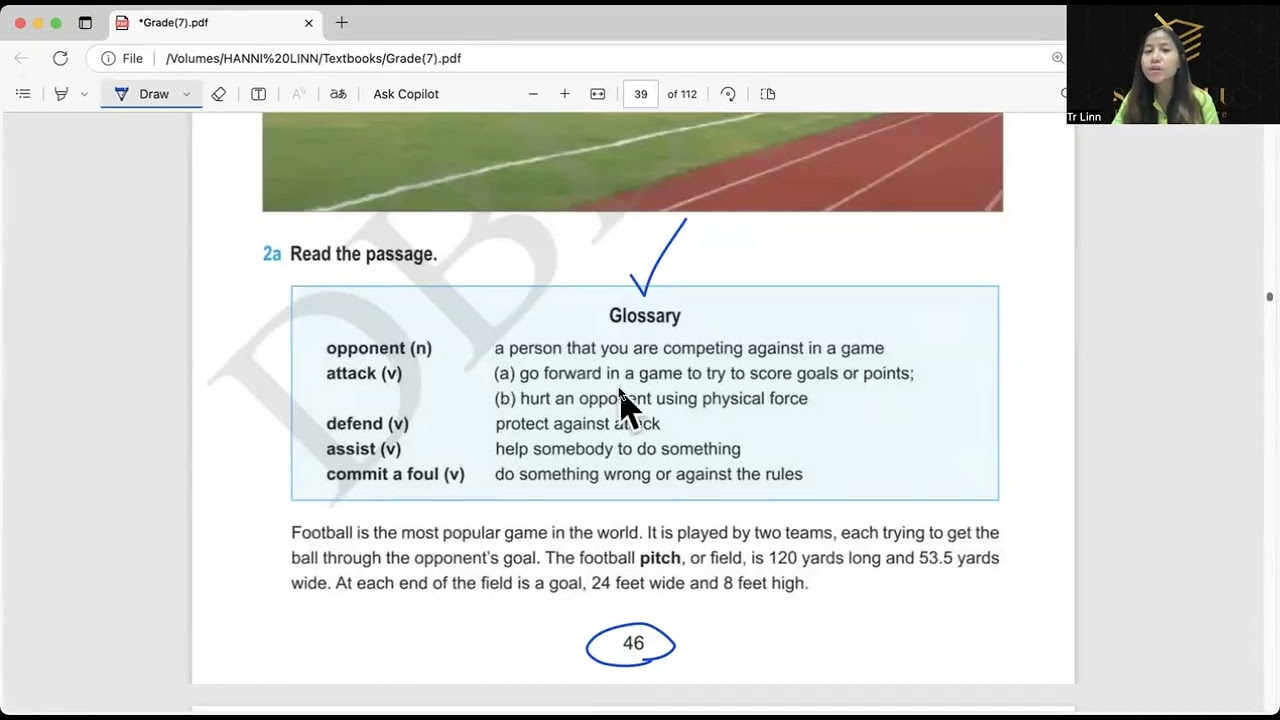Select the Highlight tool
This screenshot has height=720, width=1280.
62,94
